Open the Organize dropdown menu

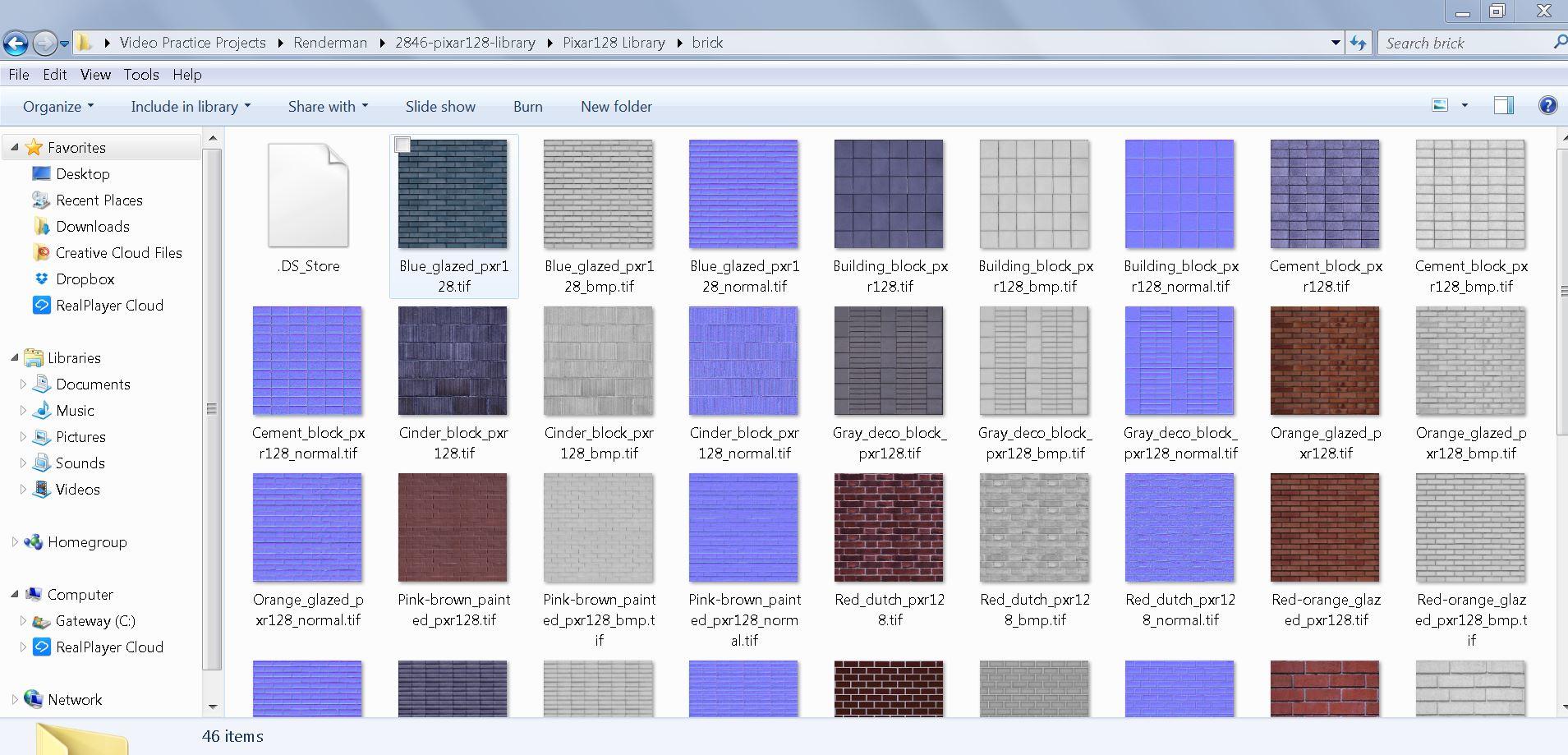pyautogui.click(x=58, y=107)
